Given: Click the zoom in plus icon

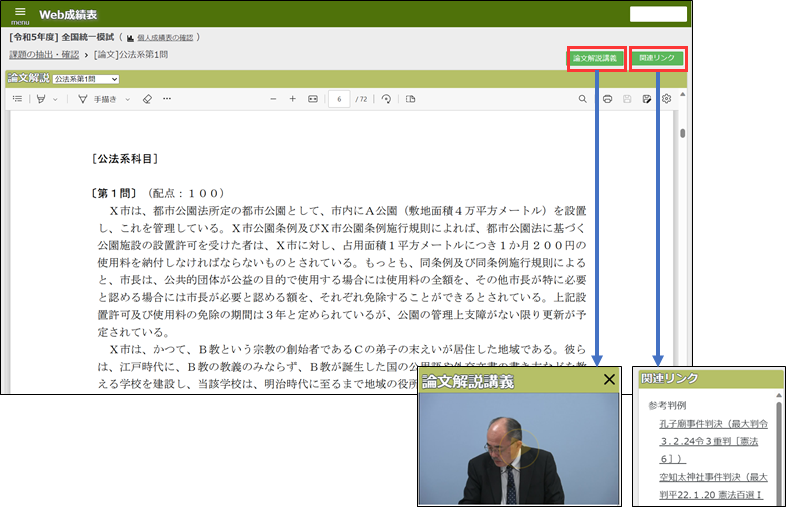Looking at the screenshot, I should pyautogui.click(x=293, y=99).
